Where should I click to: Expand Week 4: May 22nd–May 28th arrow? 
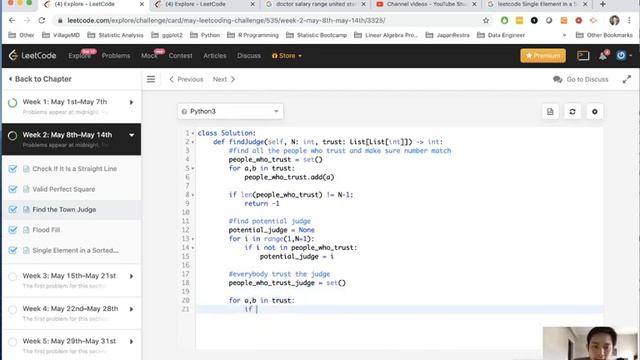pos(131,309)
